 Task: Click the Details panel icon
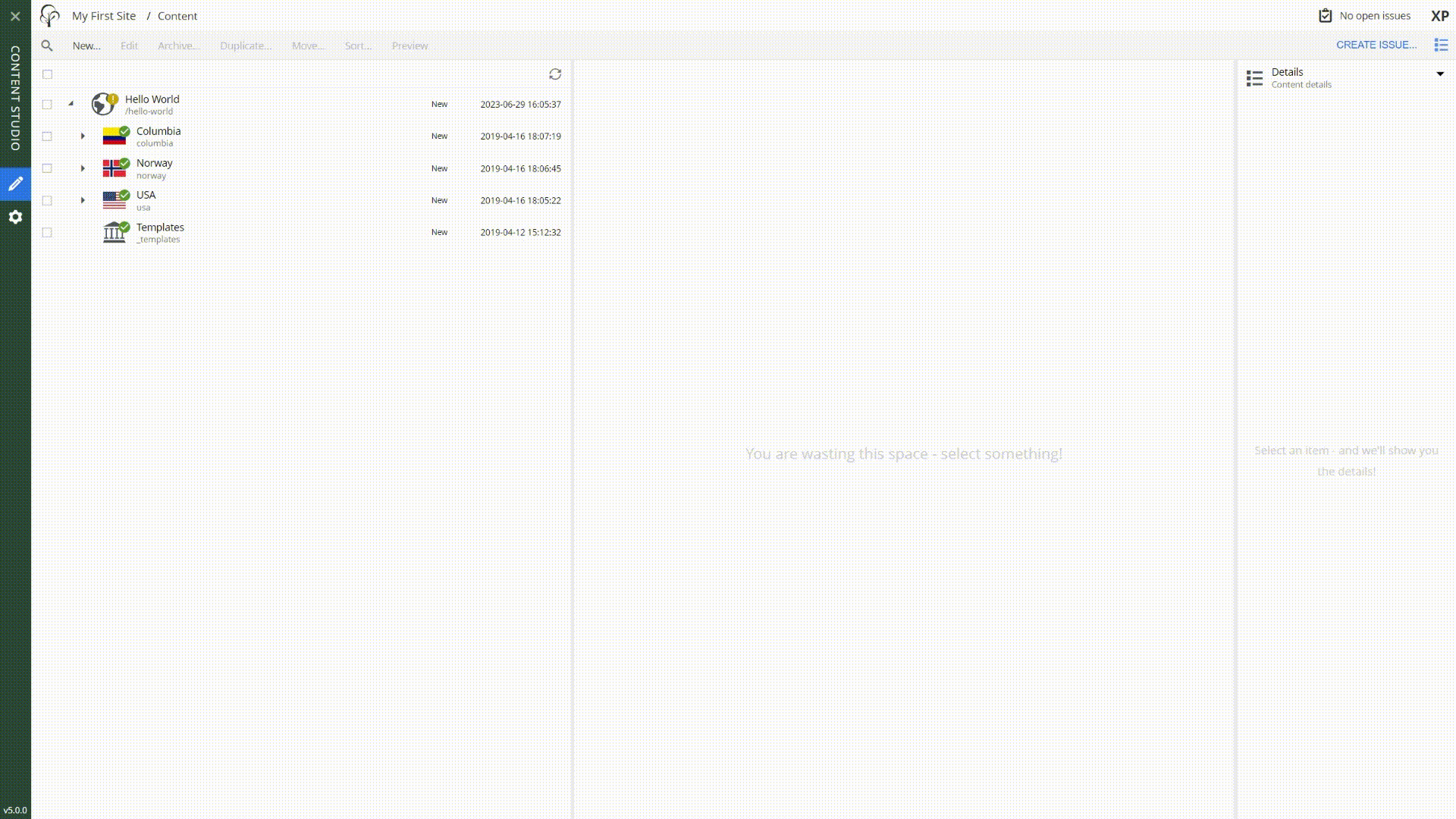1255,78
